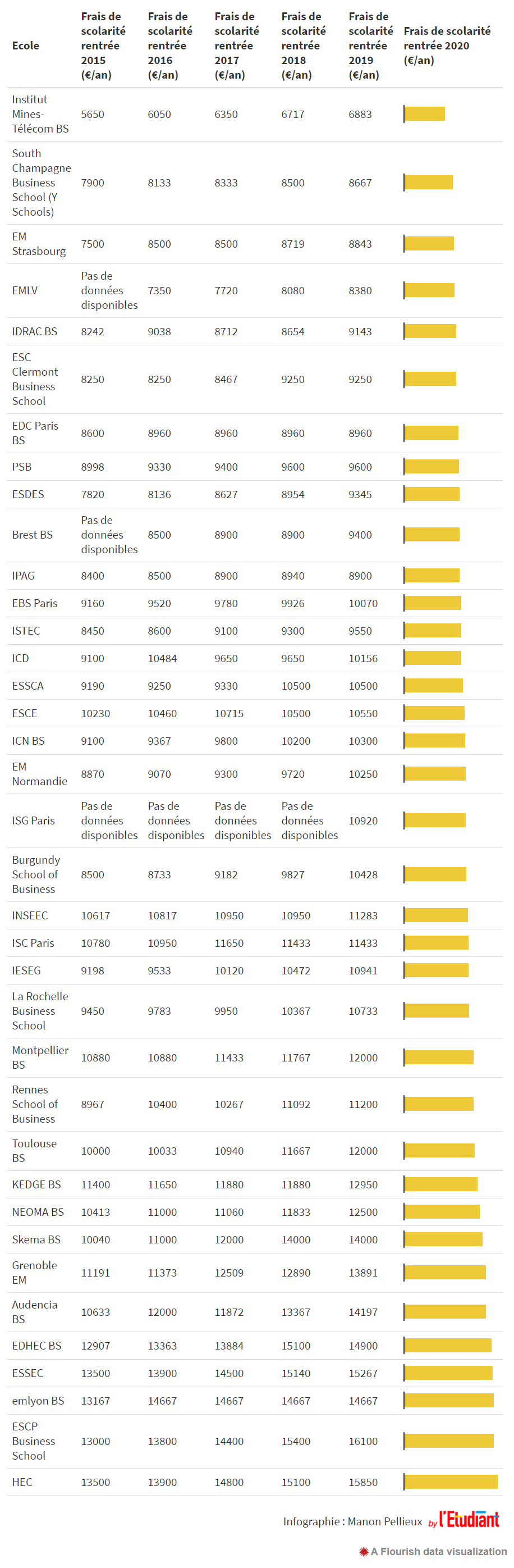Select the EM Strasbourg row label
The image size is (514, 1568).
(x=38, y=244)
